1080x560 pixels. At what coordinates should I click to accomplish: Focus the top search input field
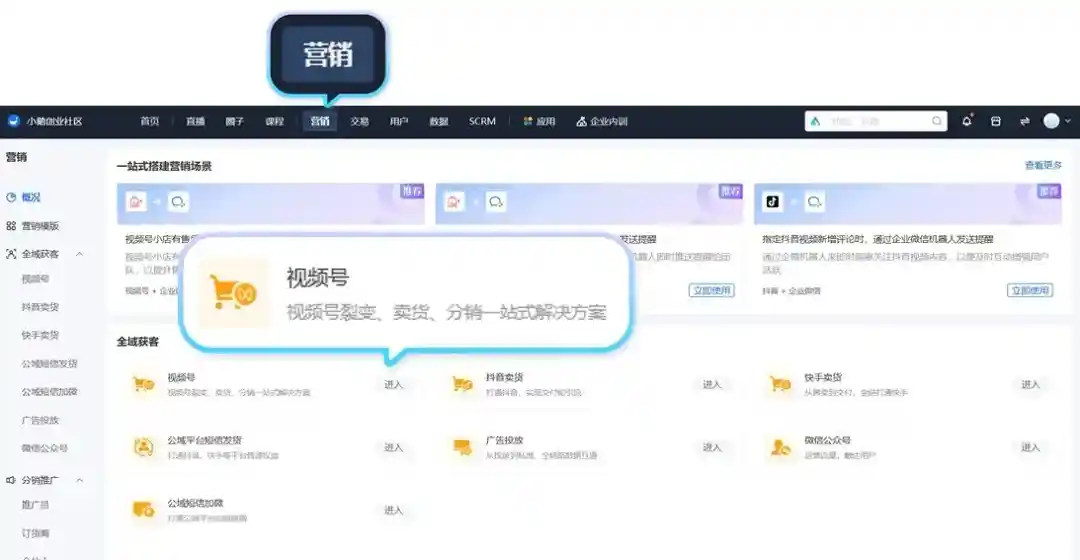coord(875,121)
